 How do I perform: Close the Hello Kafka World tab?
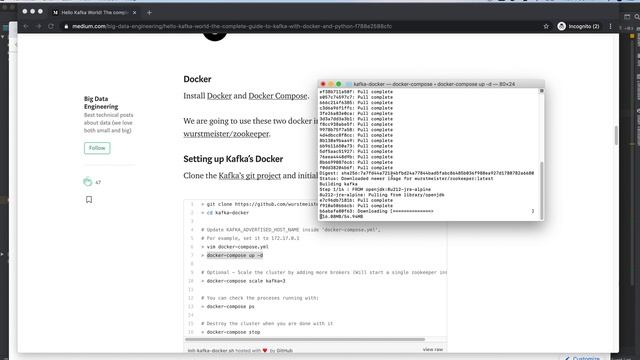tap(134, 13)
